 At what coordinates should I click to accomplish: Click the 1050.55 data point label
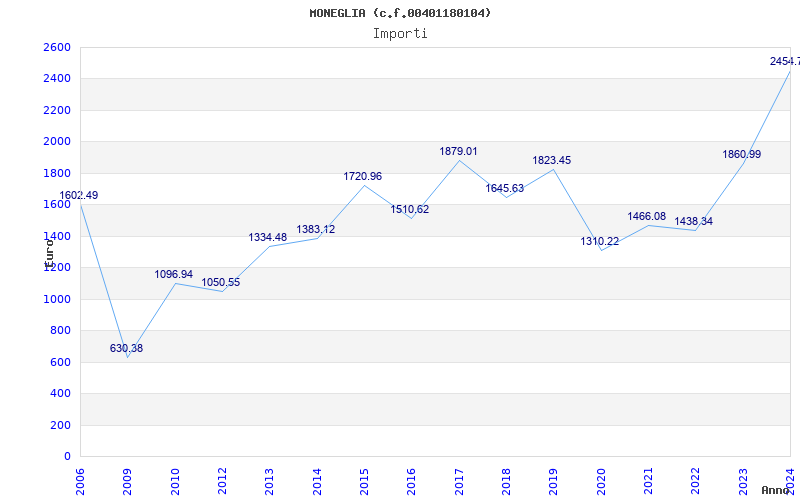220,283
